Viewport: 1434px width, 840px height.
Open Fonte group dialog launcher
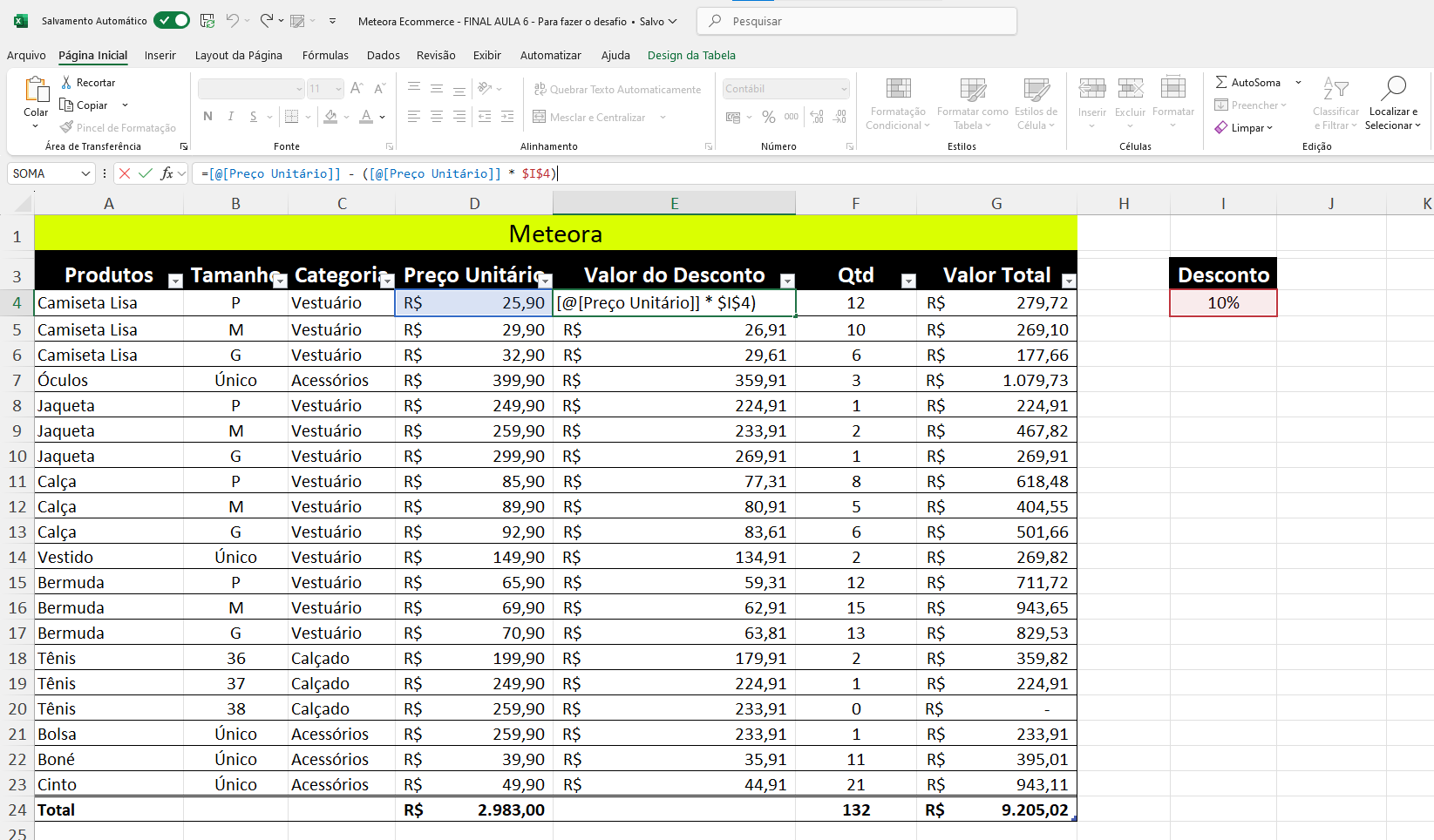[x=390, y=146]
